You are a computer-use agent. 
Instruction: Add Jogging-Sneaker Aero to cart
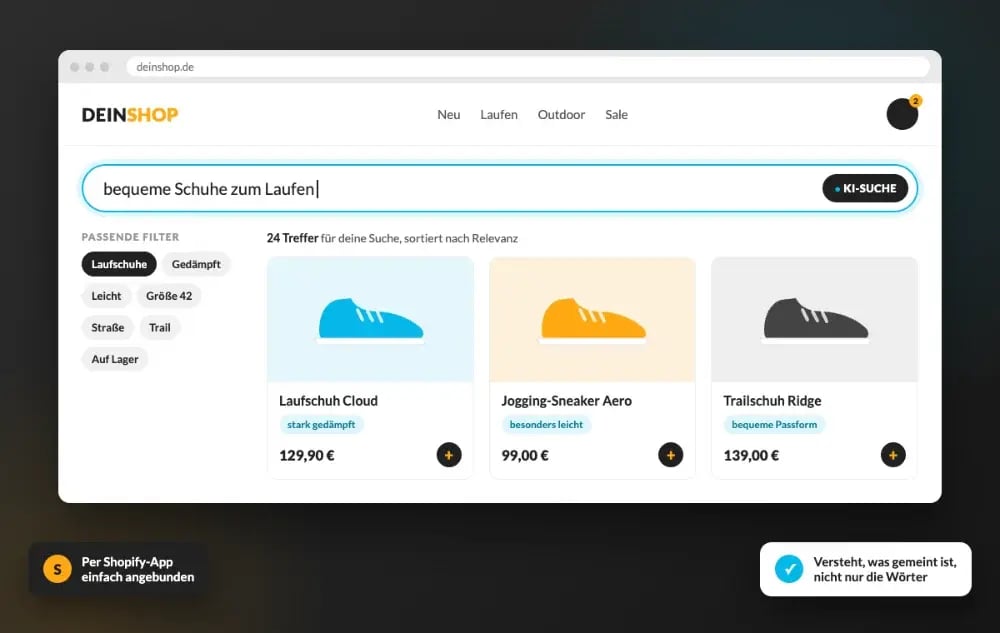pos(670,455)
